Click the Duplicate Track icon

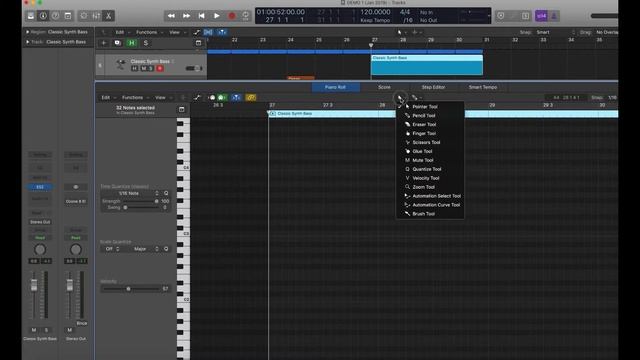pyautogui.click(x=118, y=43)
